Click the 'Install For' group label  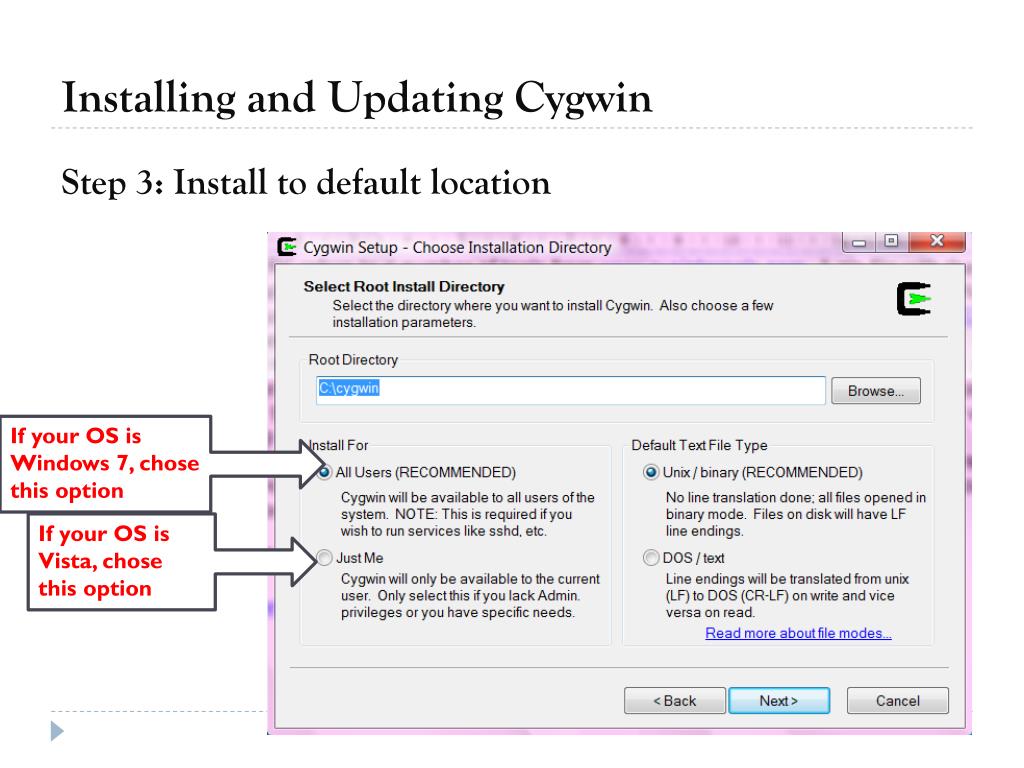pyautogui.click(x=338, y=445)
